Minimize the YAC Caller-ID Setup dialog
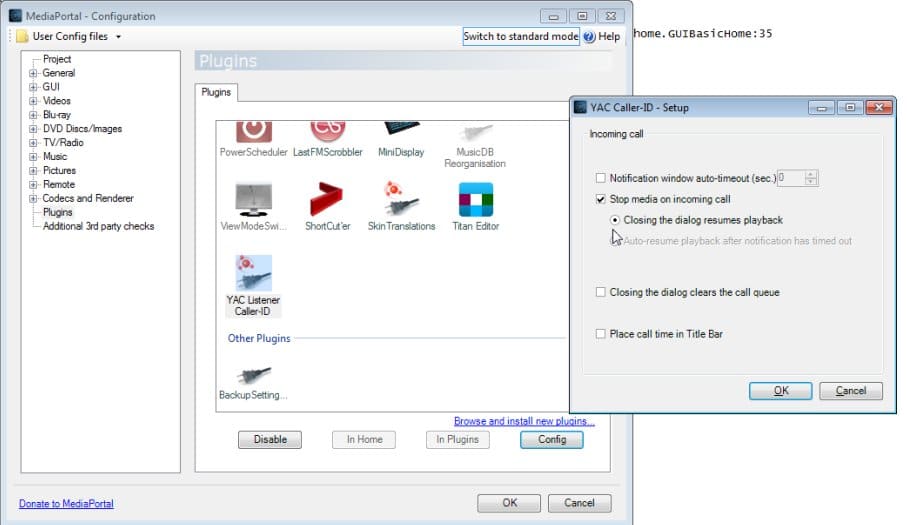Image resolution: width=907 pixels, height=525 pixels. [821, 108]
